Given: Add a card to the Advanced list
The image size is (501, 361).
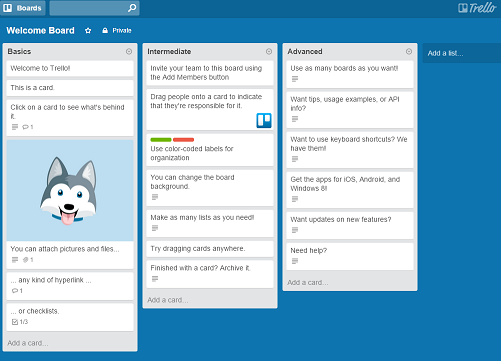Looking at the screenshot, I should [308, 283].
